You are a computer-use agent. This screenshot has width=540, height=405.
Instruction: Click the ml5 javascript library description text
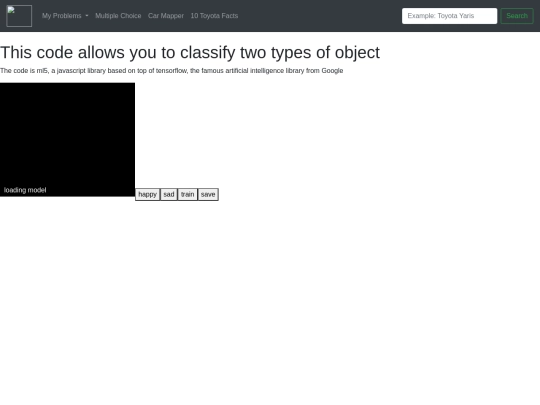point(172,71)
